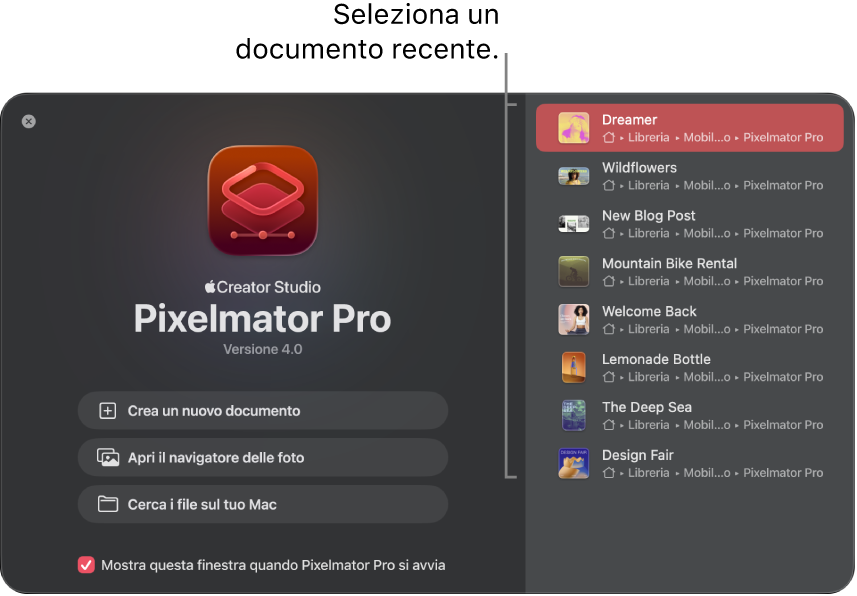The height and width of the screenshot is (596, 857).
Task: Choose Welcome Back document title
Action: coord(649,311)
